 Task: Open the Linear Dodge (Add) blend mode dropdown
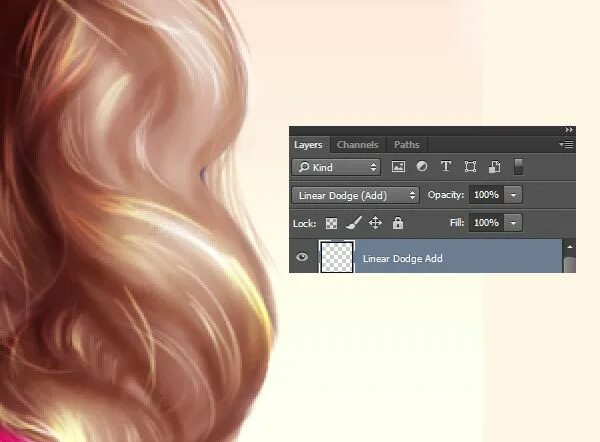coord(355,195)
